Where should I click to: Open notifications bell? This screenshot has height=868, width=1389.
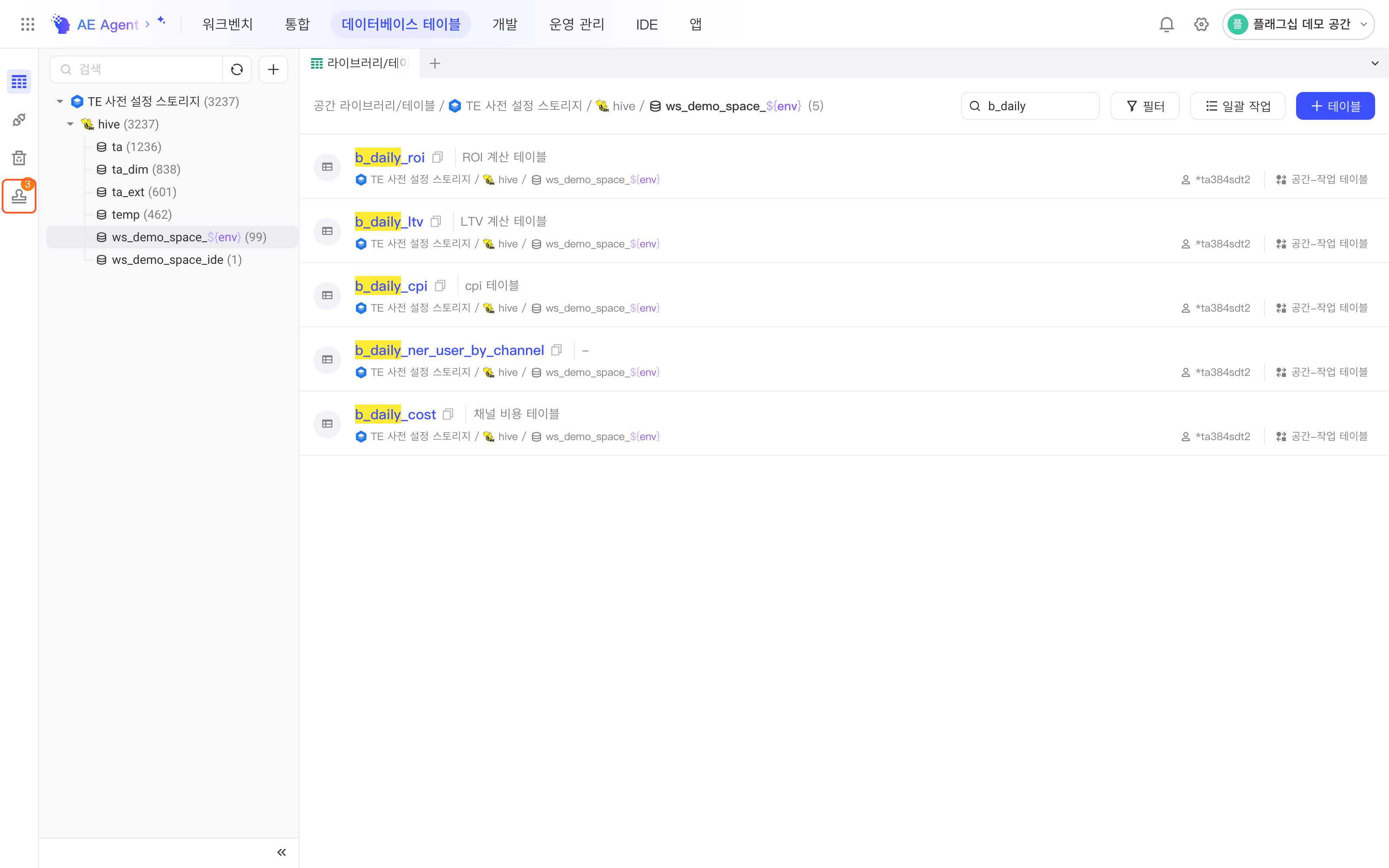pos(1166,24)
